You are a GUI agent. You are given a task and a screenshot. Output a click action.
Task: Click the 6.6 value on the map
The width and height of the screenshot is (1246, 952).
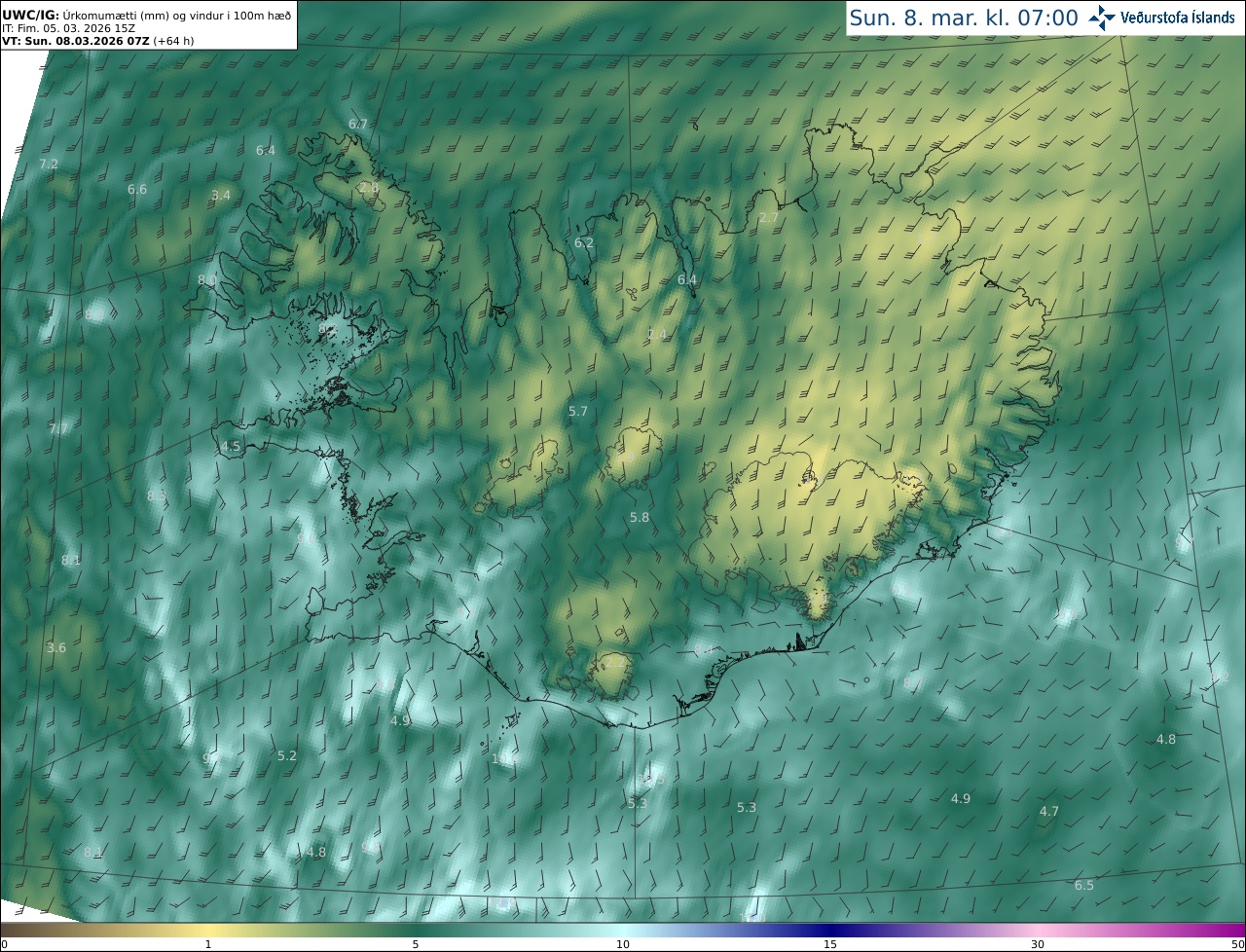tap(137, 189)
